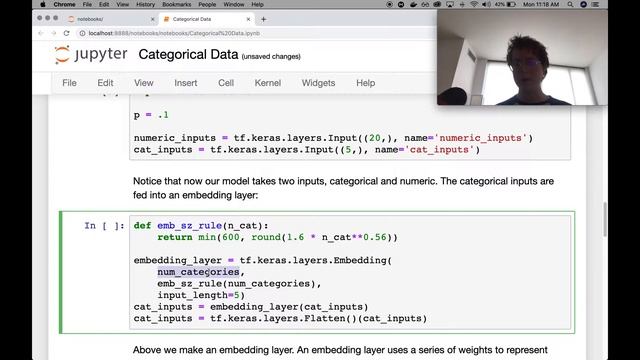The image size is (640, 360).
Task: Reload the current page
Action: coord(67,33)
